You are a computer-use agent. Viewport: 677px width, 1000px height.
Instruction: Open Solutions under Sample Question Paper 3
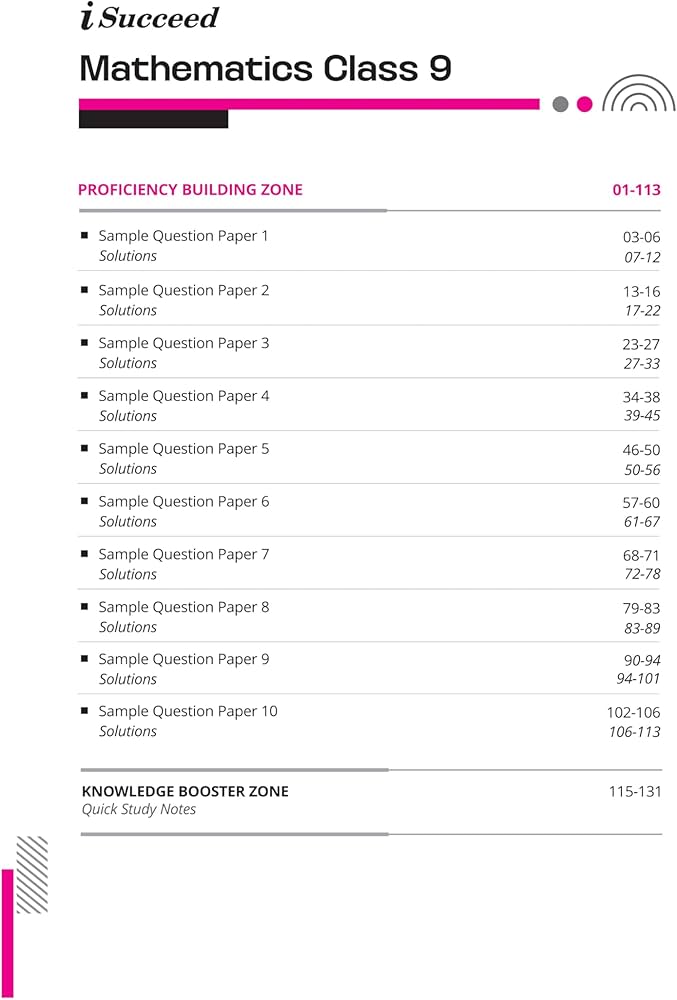128,363
